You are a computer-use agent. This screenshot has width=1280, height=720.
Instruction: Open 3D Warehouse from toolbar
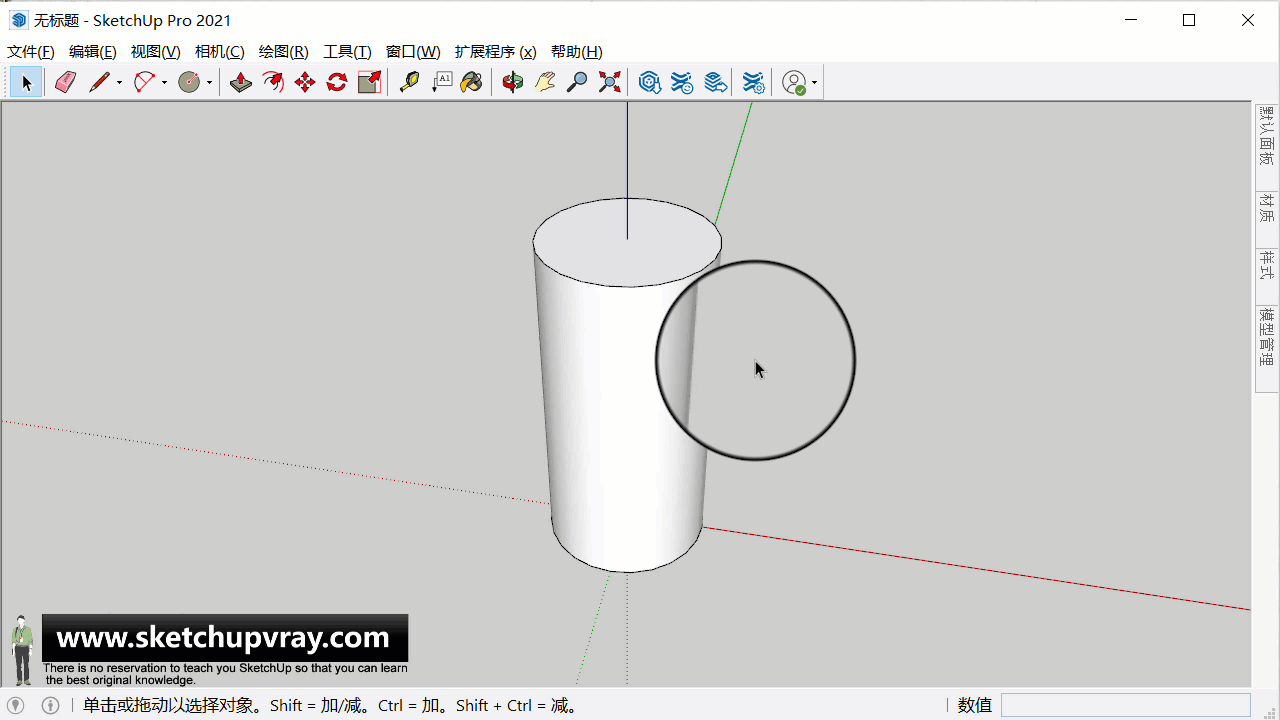click(650, 82)
